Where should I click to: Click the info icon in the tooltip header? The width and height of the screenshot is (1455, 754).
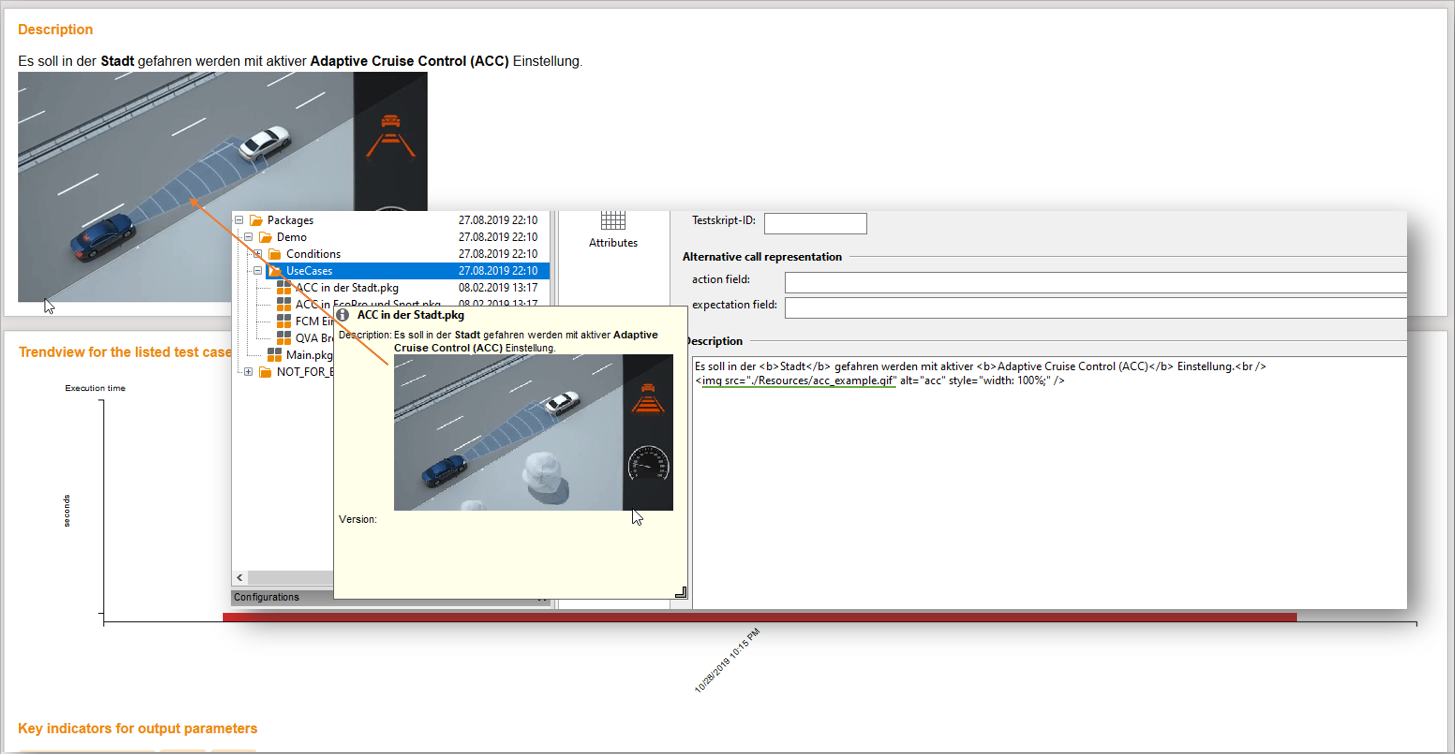tap(342, 315)
